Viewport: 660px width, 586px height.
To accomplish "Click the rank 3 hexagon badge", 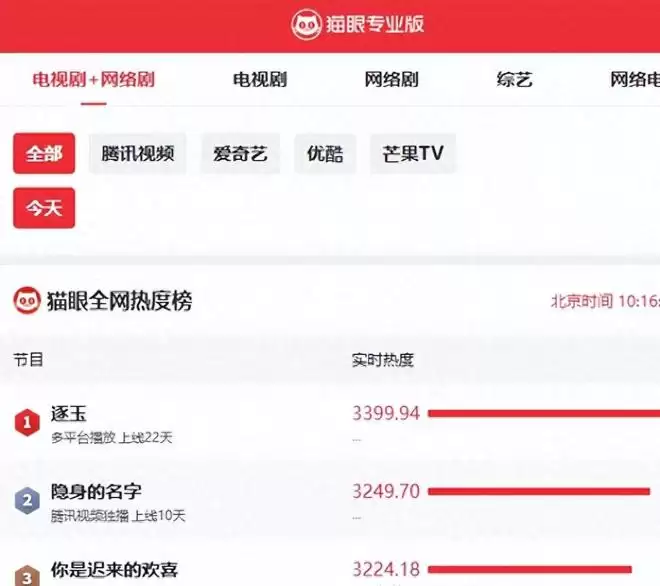I will pos(26,575).
